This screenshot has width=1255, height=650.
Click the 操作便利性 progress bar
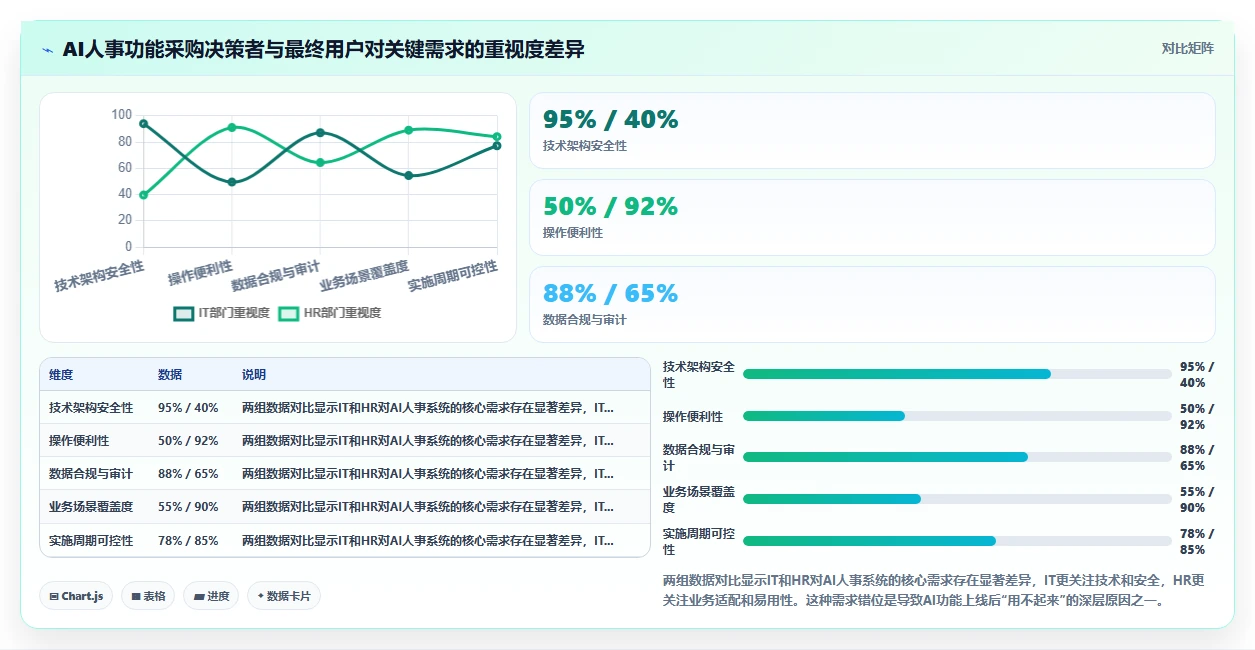[957, 416]
